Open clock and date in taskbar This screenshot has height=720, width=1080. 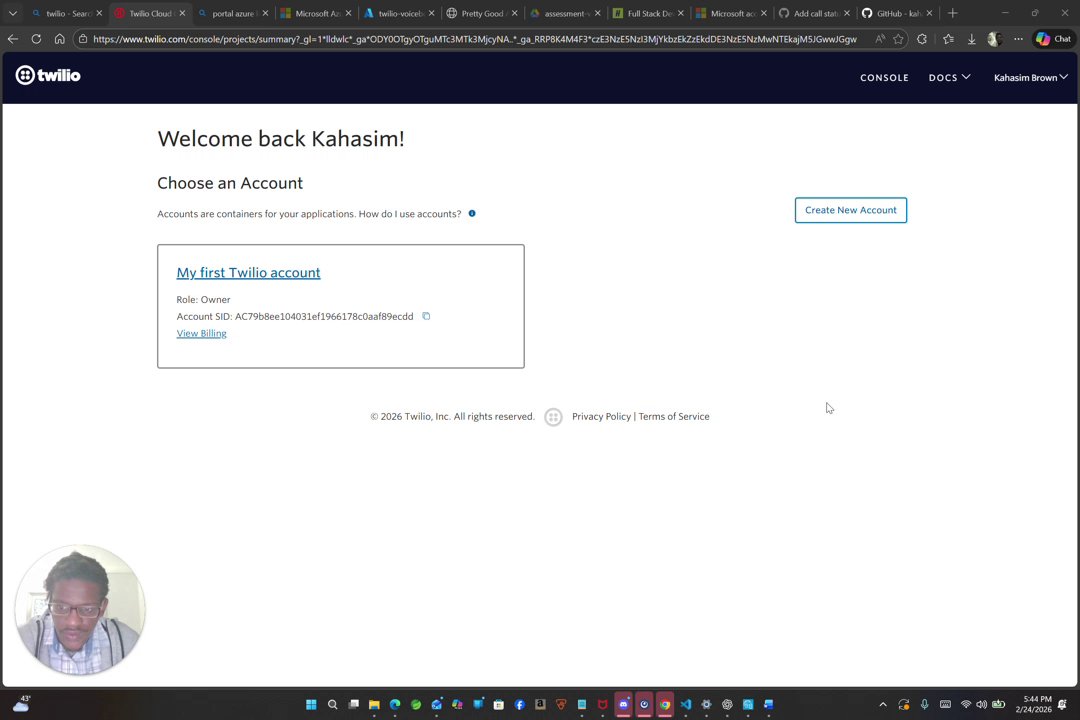click(1033, 704)
